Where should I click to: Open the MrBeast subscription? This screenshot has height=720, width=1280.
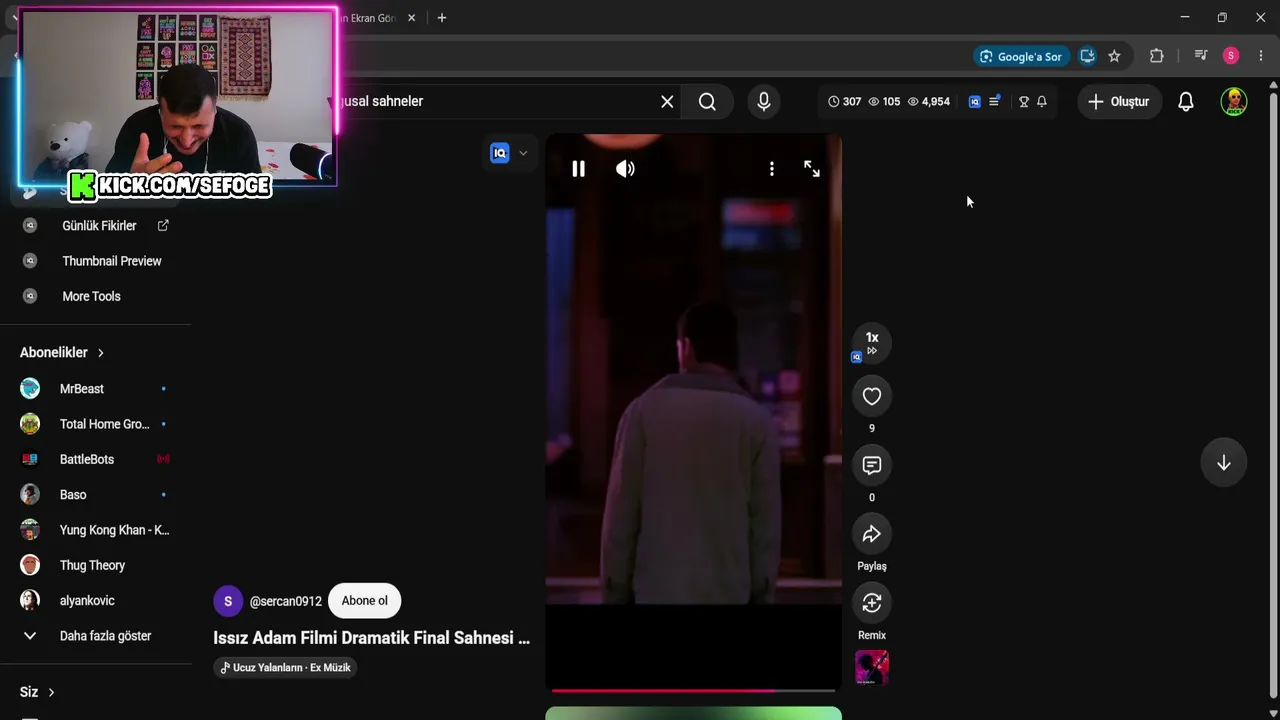[96, 389]
